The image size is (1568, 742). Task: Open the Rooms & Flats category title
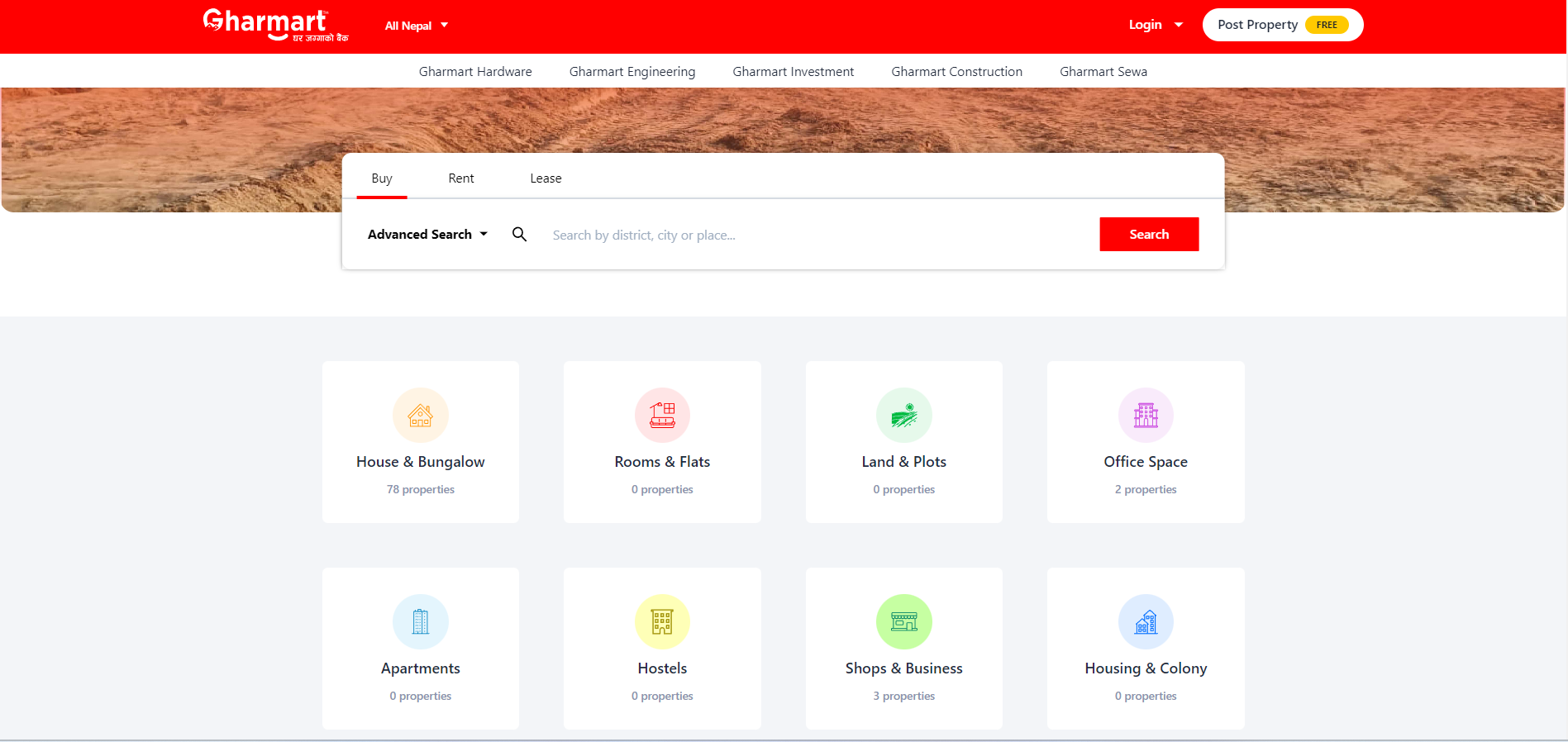coord(662,462)
